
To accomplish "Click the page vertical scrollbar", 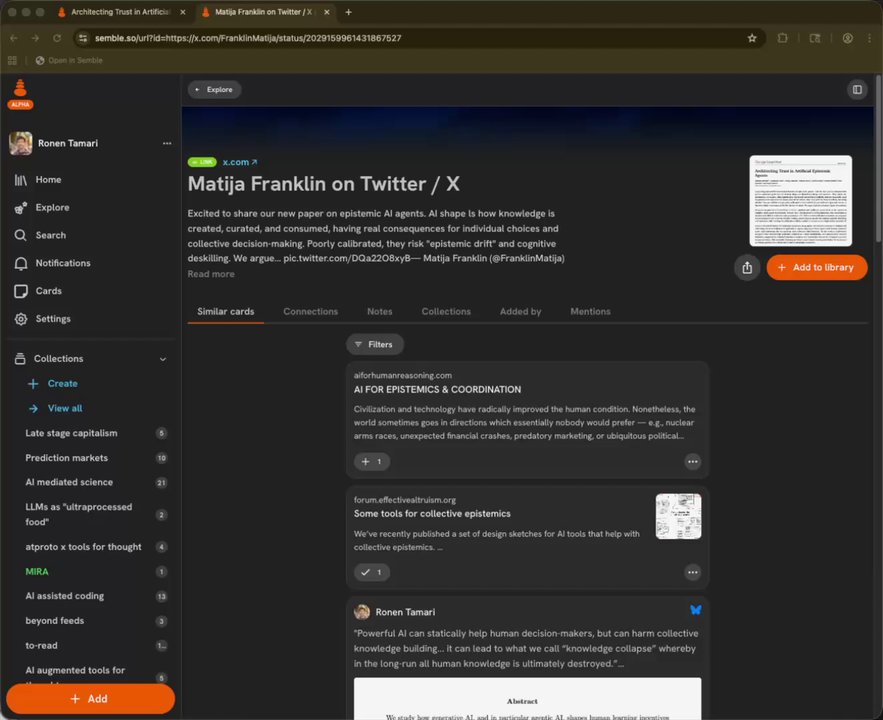I will [878, 159].
